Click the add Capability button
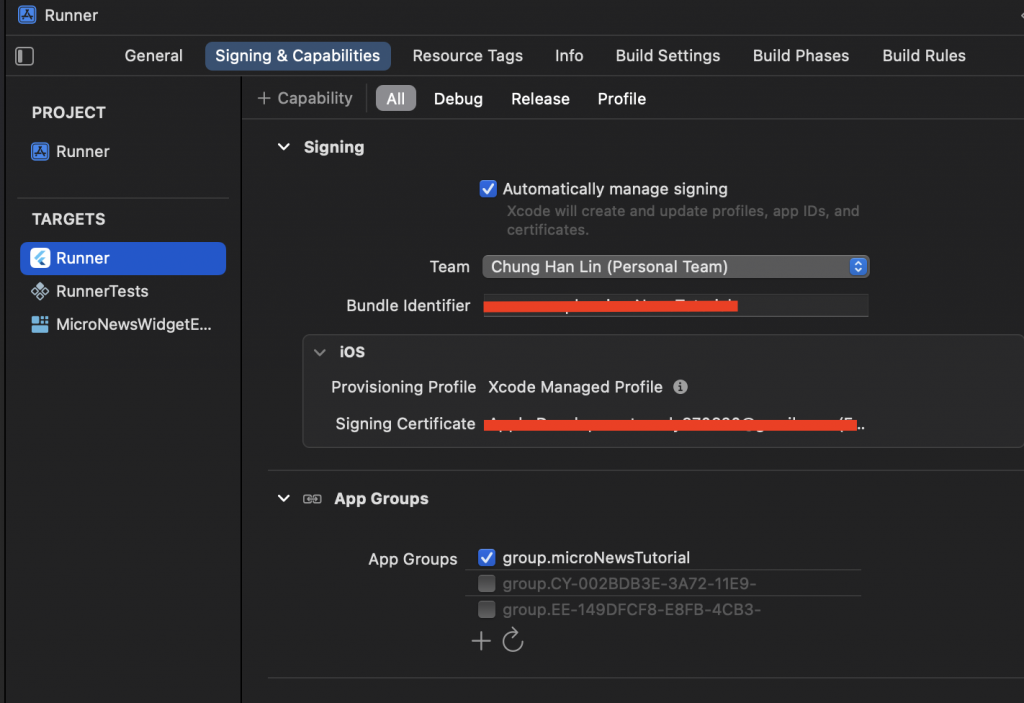 click(x=305, y=98)
